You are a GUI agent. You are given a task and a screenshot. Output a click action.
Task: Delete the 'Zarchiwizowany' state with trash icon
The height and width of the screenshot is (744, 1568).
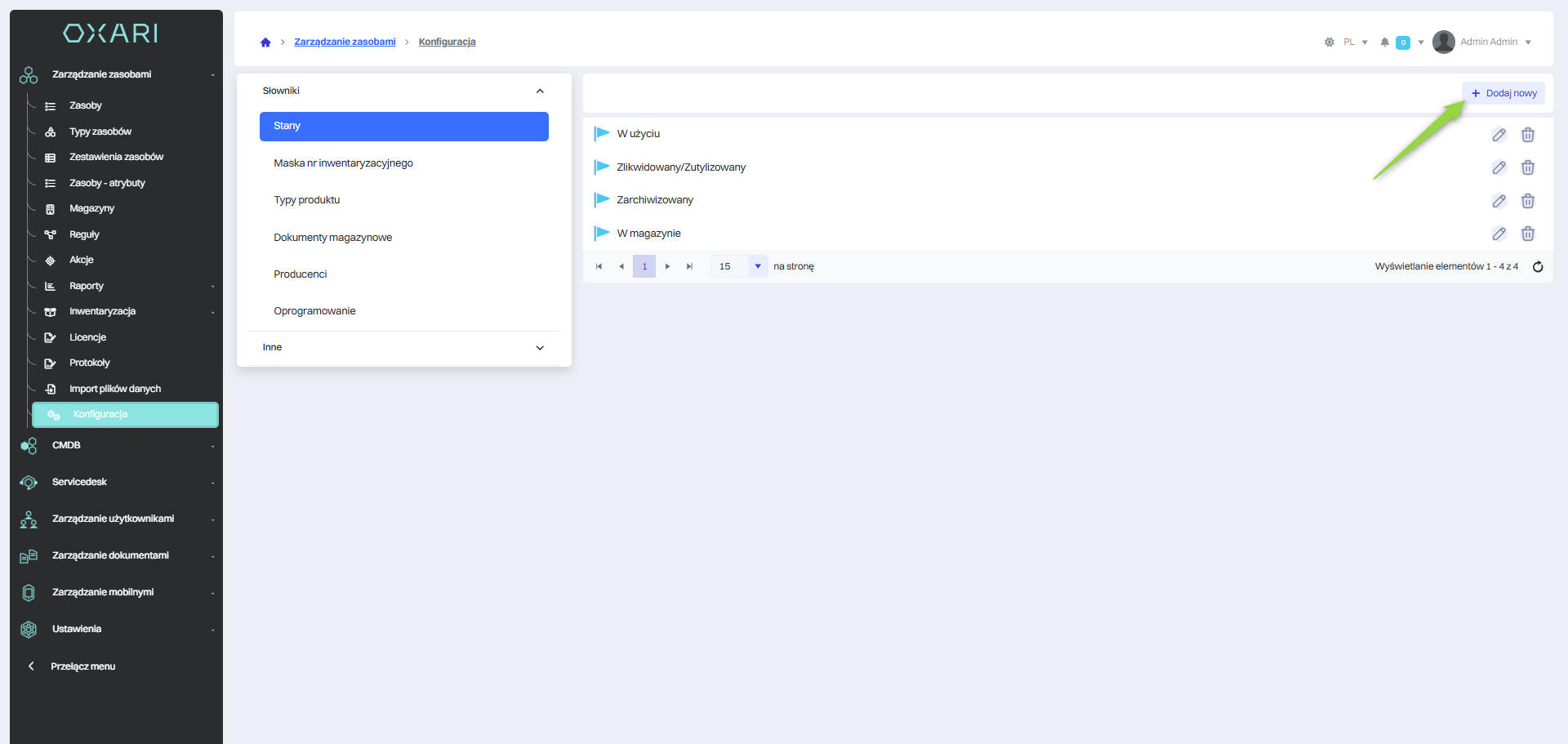[x=1527, y=201]
